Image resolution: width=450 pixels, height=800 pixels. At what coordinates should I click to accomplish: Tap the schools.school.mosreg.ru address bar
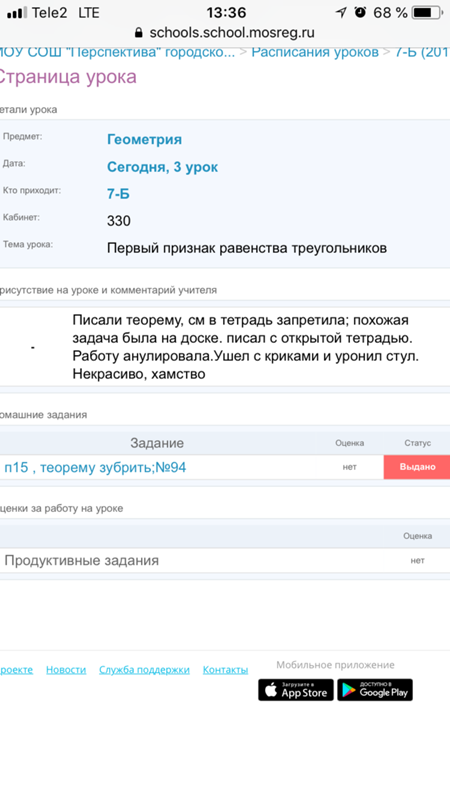pyautogui.click(x=225, y=33)
